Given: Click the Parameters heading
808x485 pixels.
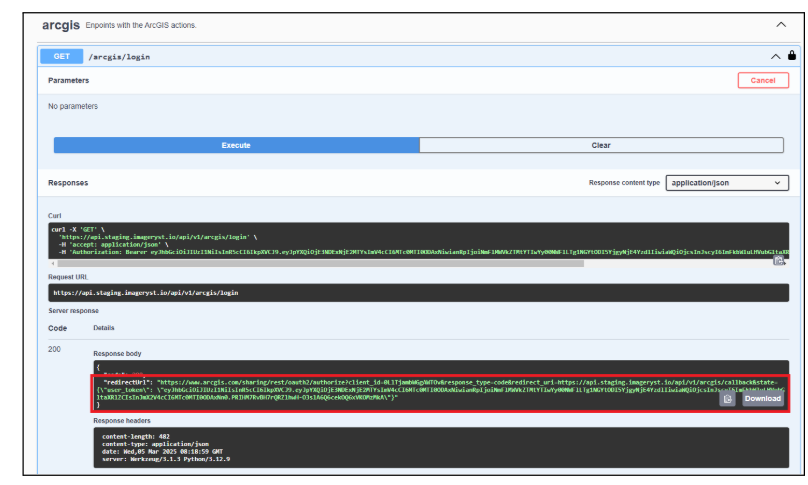Looking at the screenshot, I should pos(69,80).
